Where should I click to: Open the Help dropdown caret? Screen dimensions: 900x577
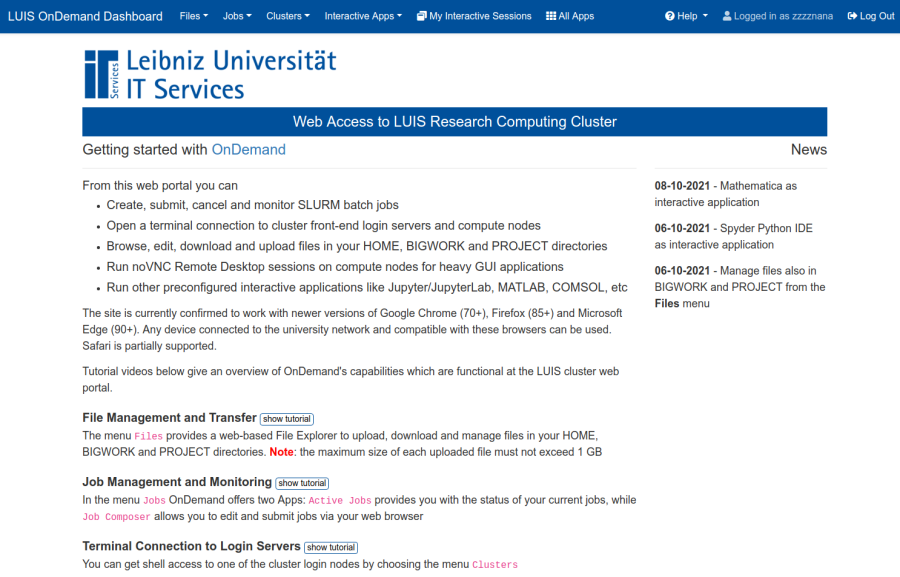point(705,16)
